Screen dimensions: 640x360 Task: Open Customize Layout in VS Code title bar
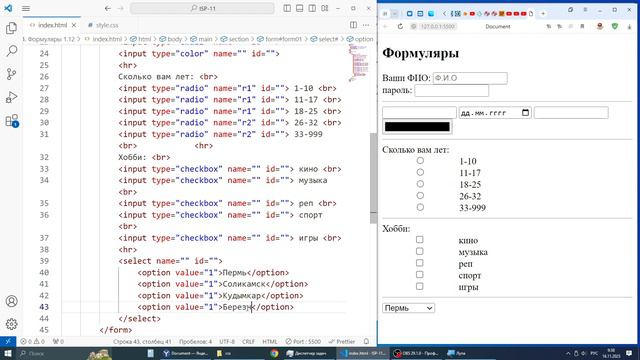tap(324, 8)
